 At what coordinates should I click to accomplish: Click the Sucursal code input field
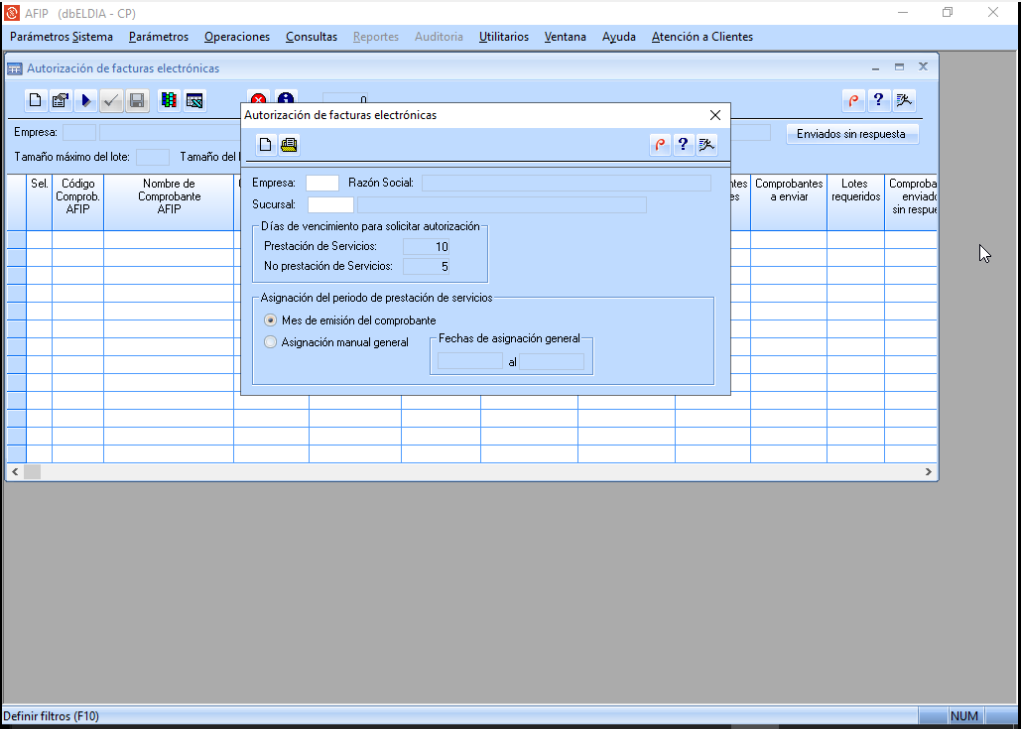click(331, 205)
